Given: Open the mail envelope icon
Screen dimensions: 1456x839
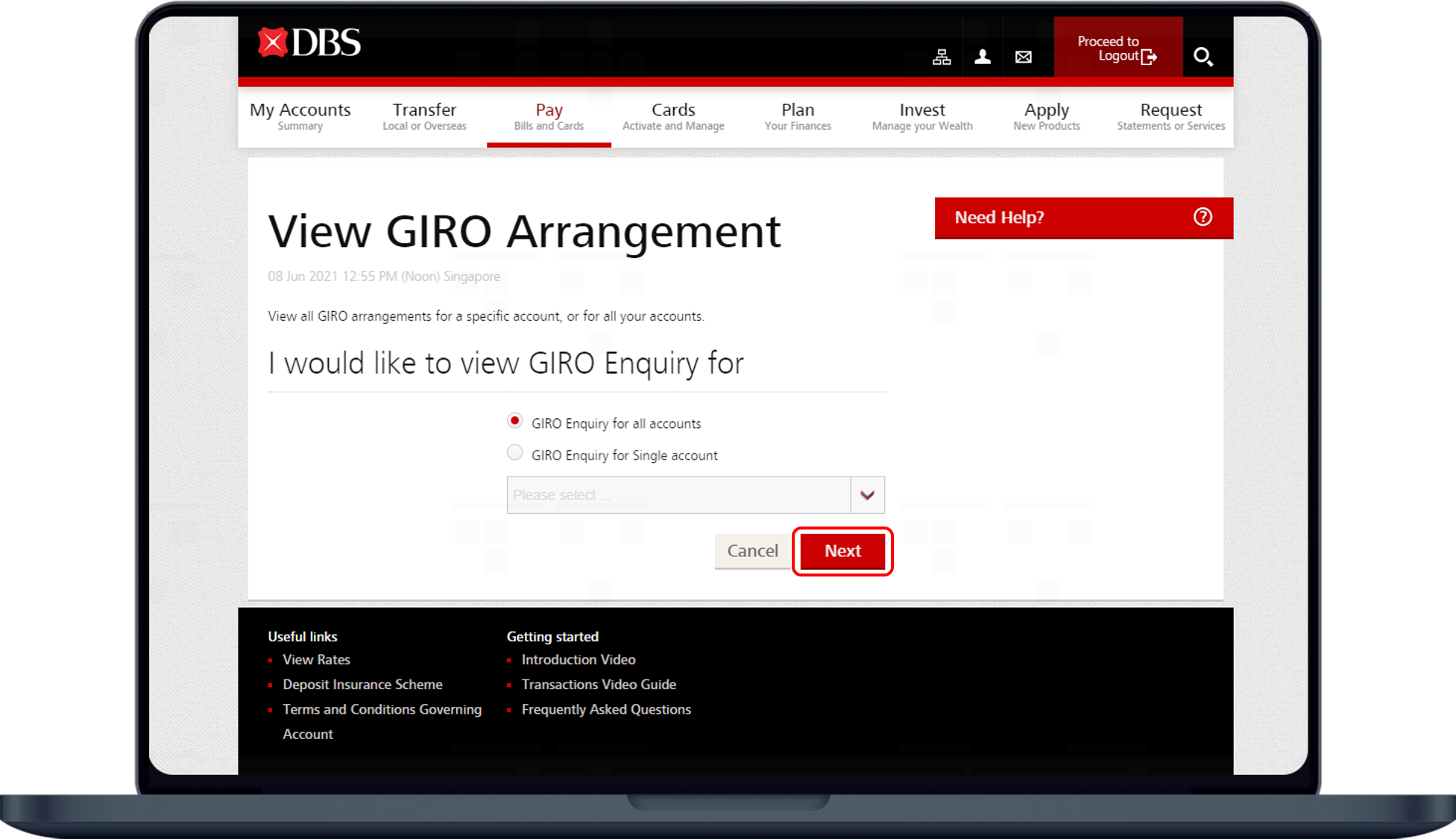Looking at the screenshot, I should pos(1024,57).
